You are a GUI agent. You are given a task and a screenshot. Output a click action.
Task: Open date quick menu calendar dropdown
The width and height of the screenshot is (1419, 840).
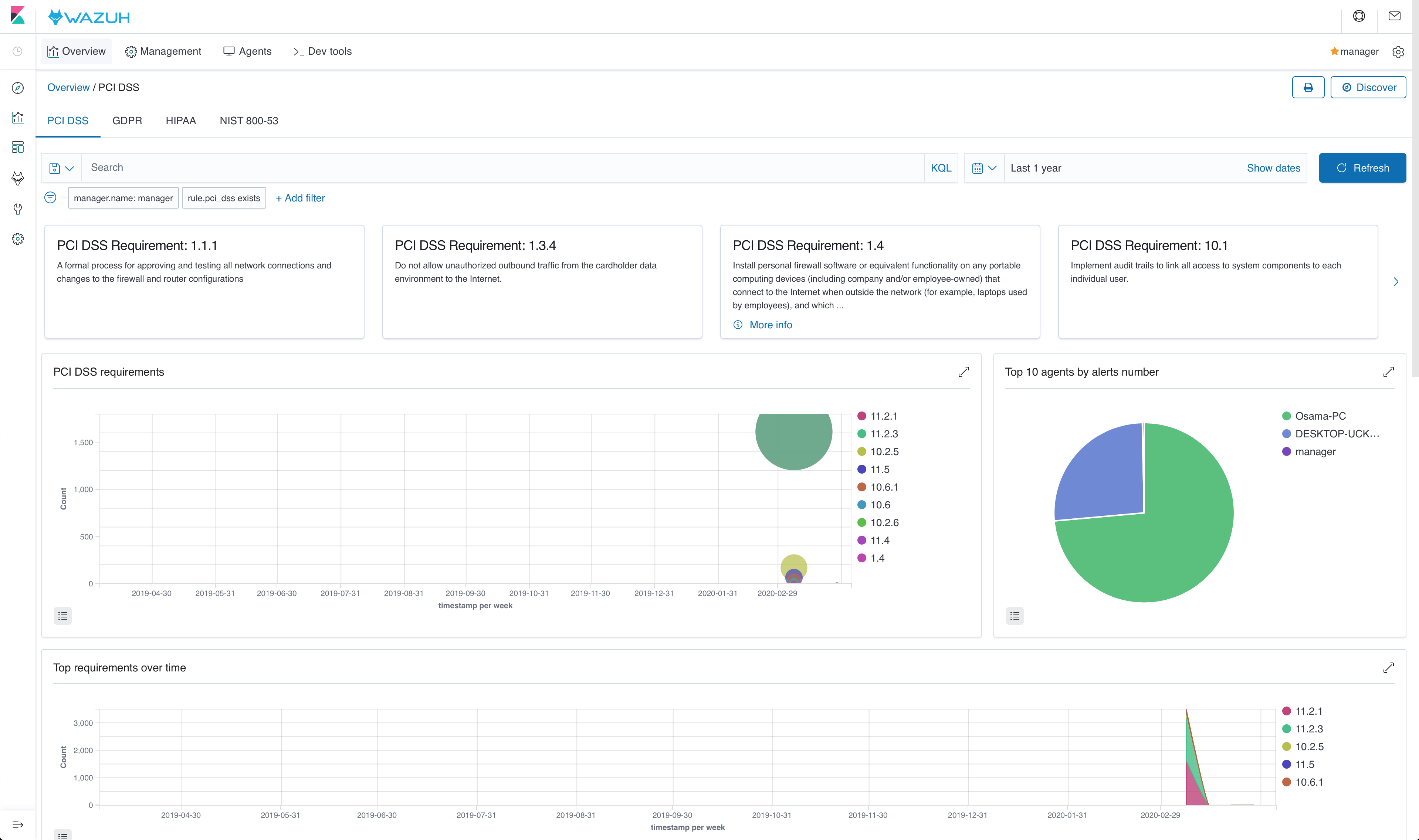pos(984,168)
